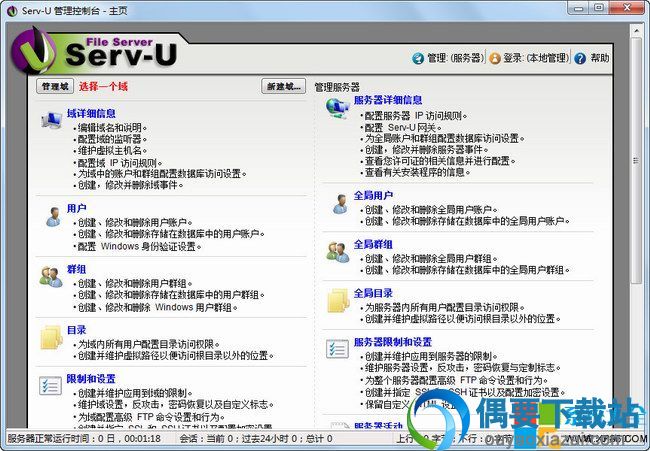
Task: Open the 全局目录 link
Action: 374,293
